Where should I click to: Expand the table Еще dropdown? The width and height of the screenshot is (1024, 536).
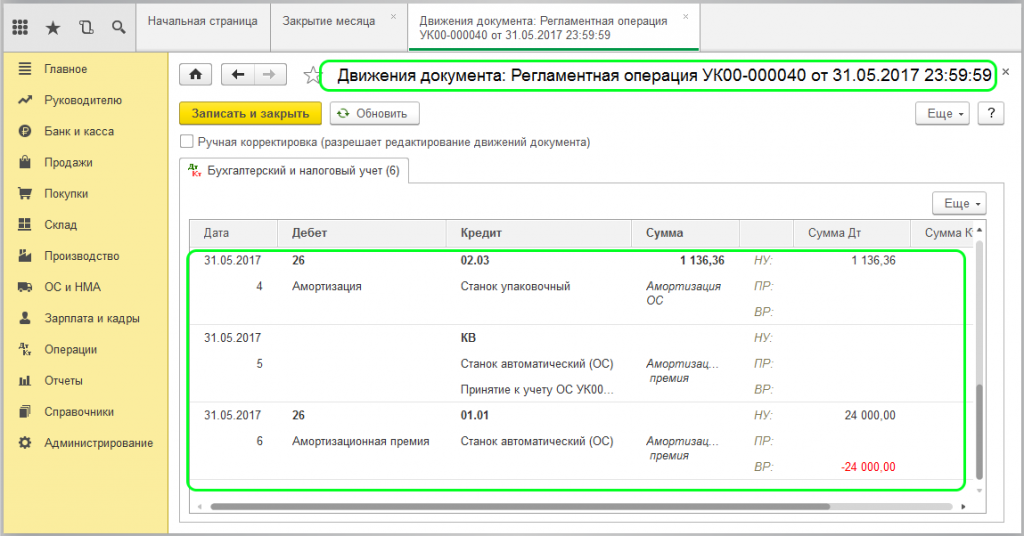[x=958, y=203]
